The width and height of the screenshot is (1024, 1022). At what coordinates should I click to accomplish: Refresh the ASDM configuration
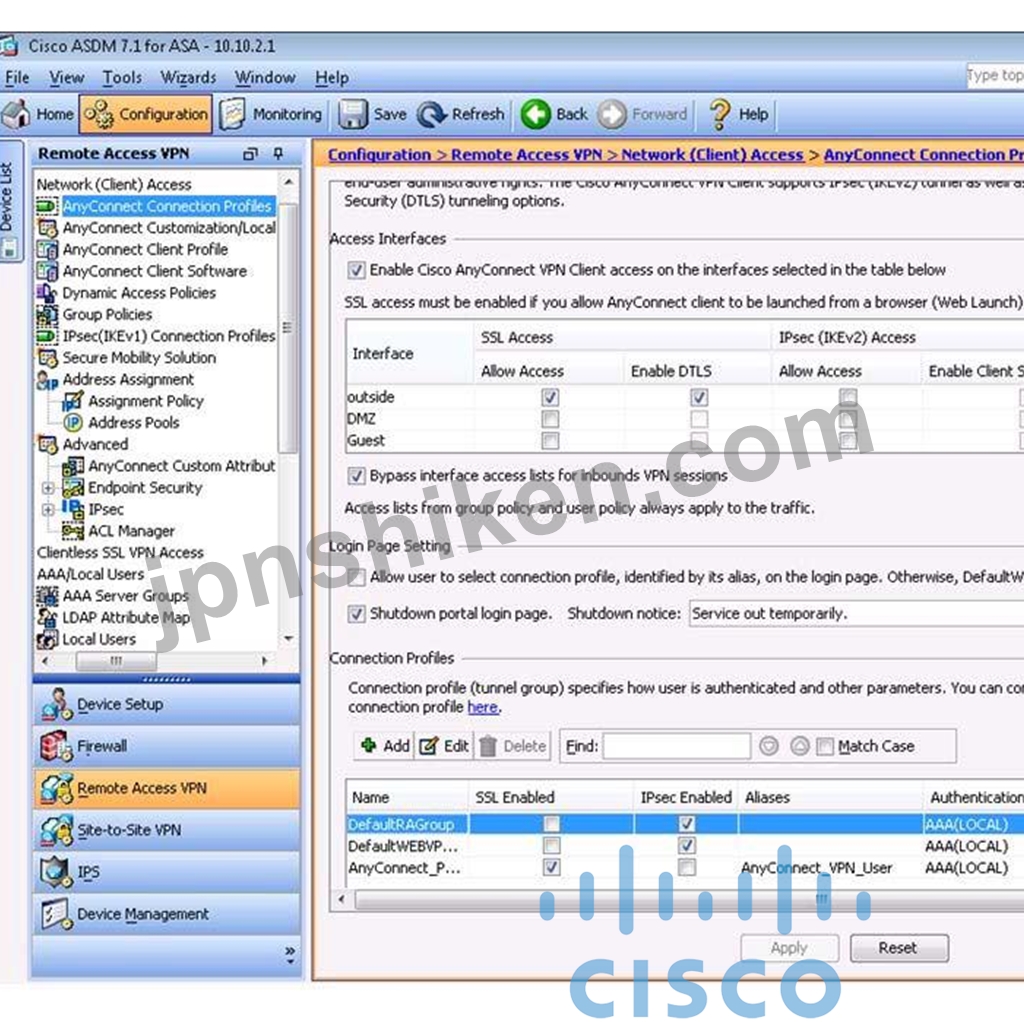point(462,114)
